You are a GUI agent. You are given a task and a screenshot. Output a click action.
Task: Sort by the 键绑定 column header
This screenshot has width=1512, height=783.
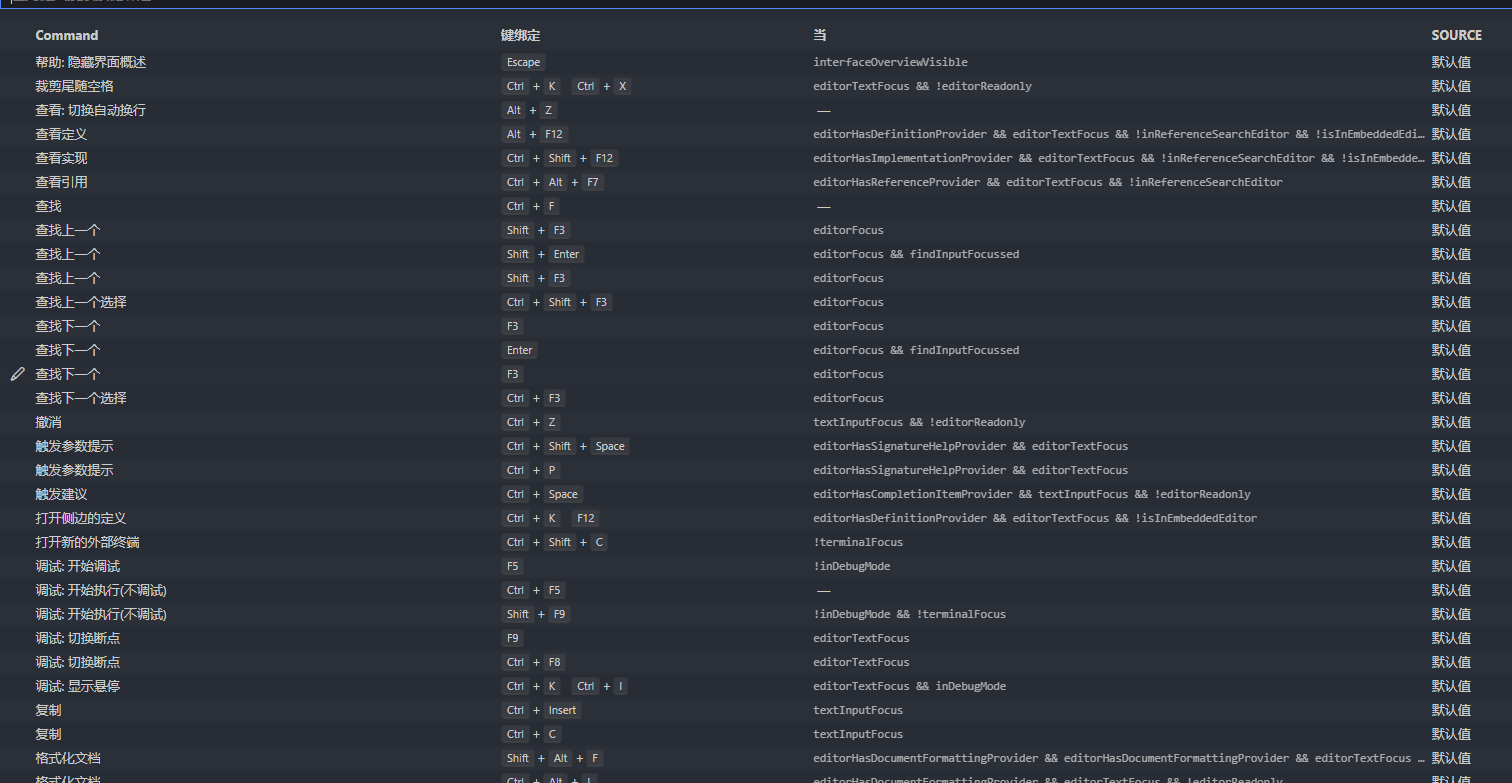click(519, 35)
